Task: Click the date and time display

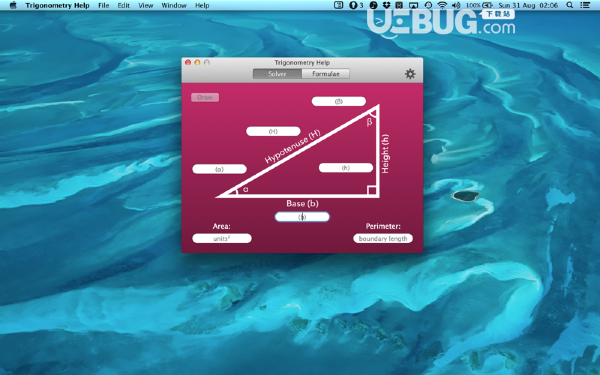Action: (528, 5)
